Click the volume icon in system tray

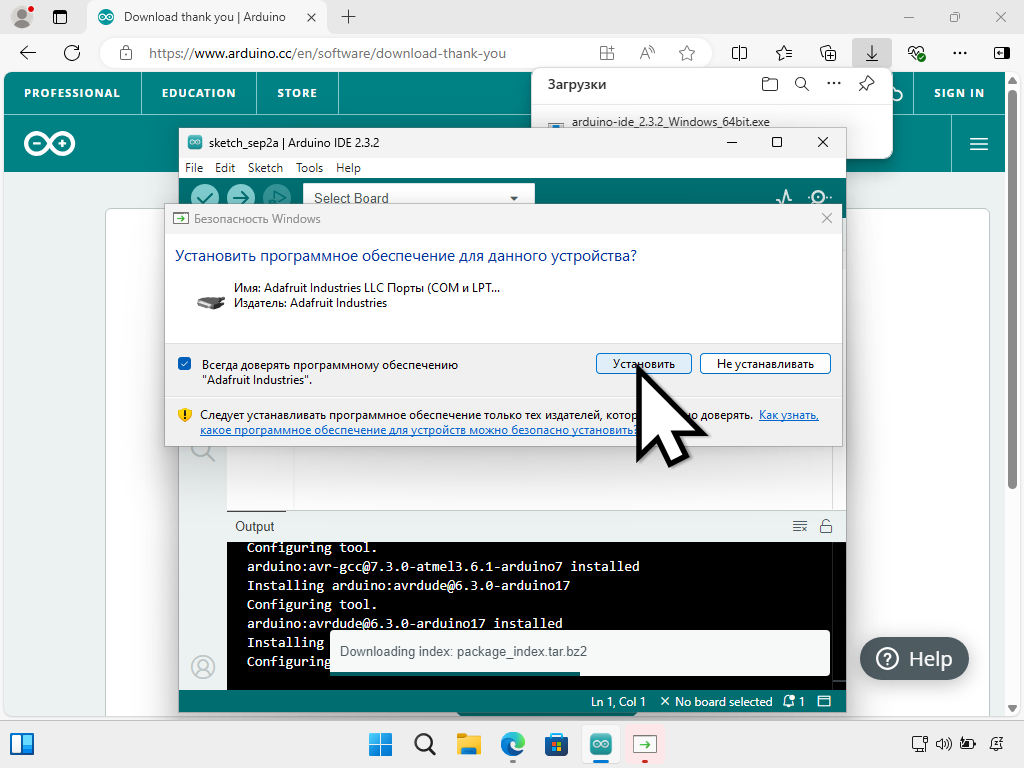(x=943, y=743)
